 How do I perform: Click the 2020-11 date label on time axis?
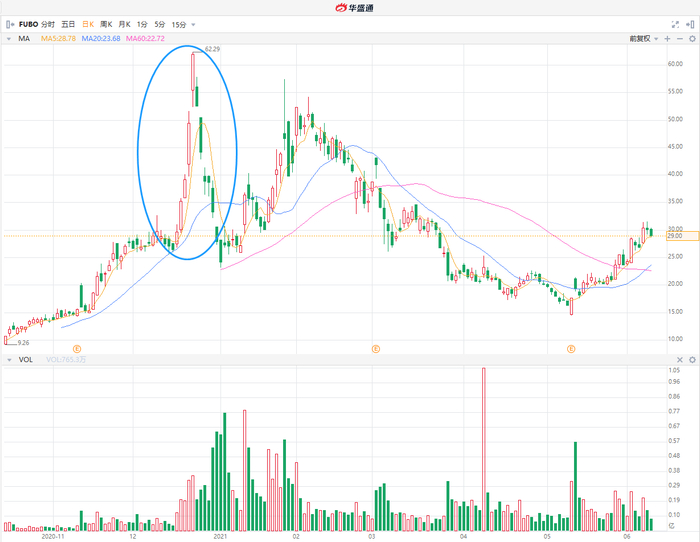pos(53,536)
